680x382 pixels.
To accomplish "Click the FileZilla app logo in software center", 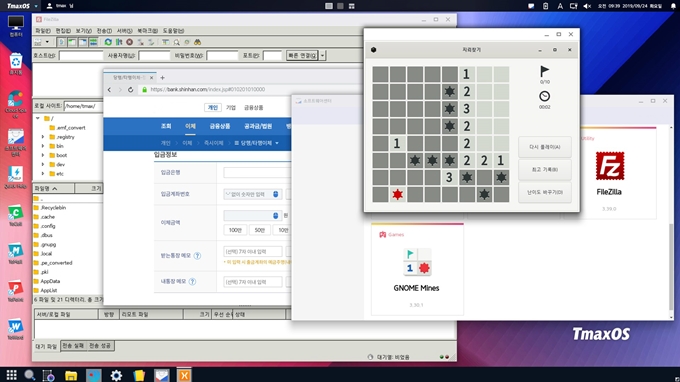I will (x=609, y=166).
